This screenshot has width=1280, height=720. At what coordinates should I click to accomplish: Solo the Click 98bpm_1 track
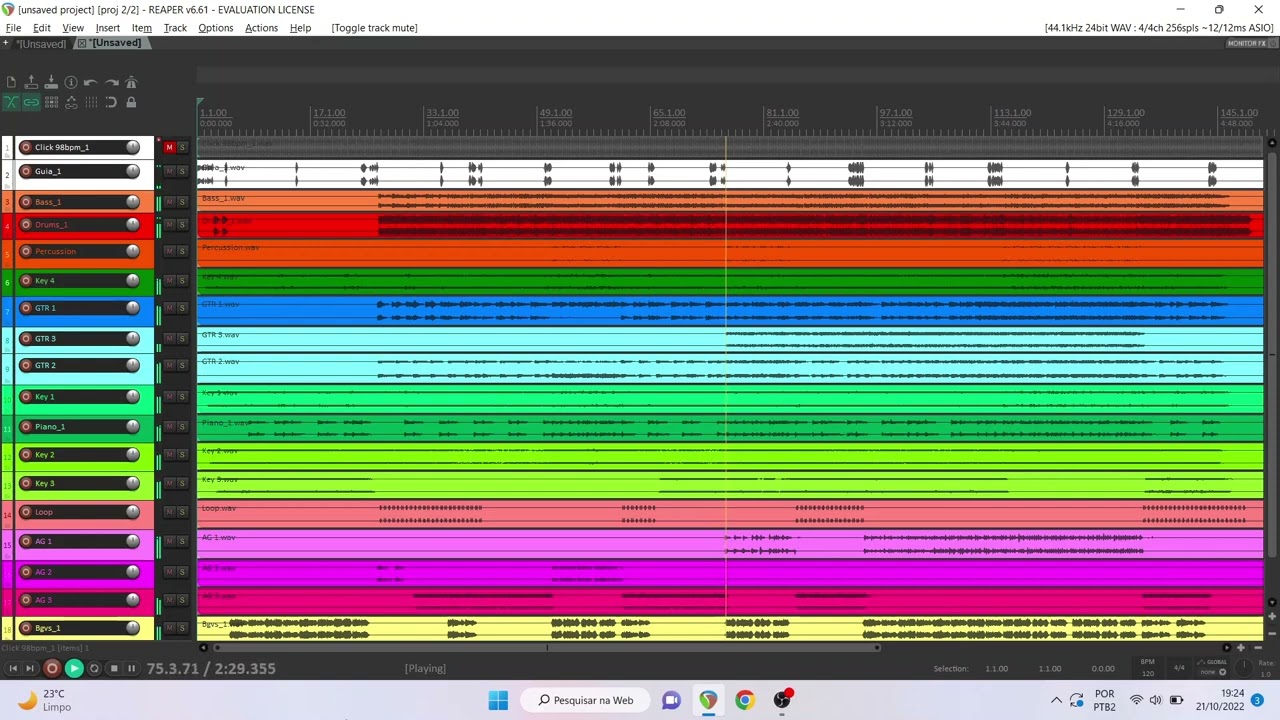[x=182, y=147]
